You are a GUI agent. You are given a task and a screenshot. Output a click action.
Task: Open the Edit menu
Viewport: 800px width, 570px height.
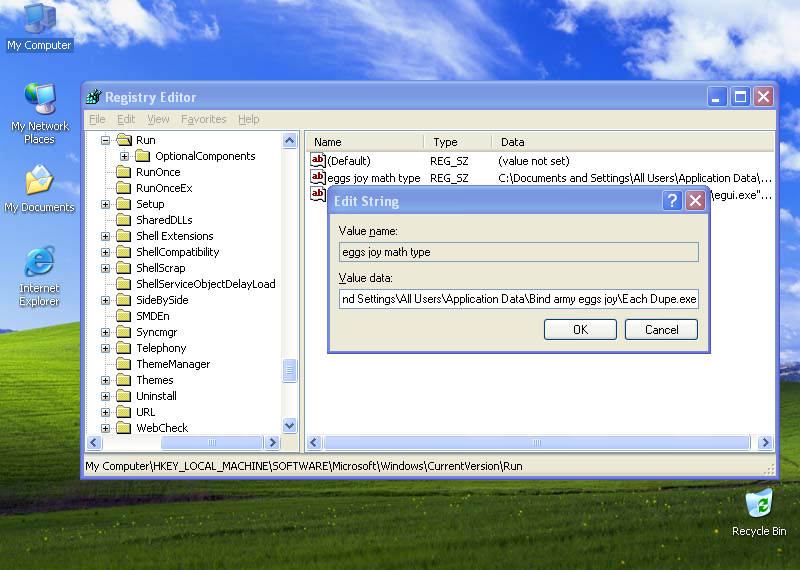pyautogui.click(x=126, y=119)
